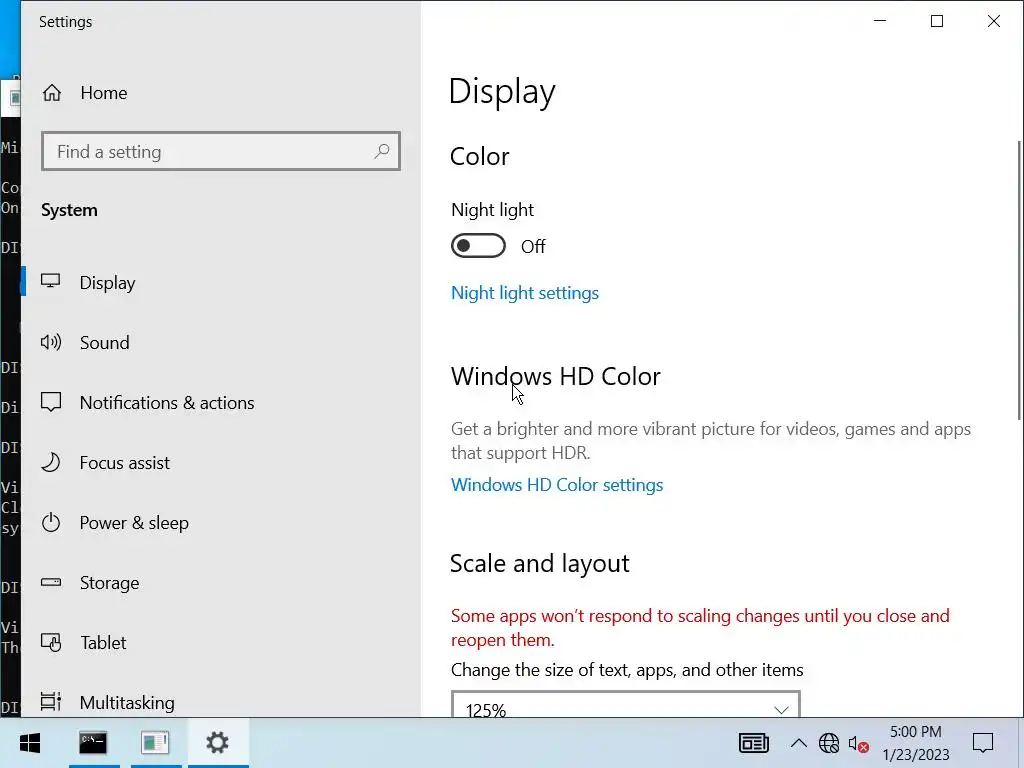Screen dimensions: 1024x768
Task: Click the muted volume tray icon
Action: click(x=858, y=743)
